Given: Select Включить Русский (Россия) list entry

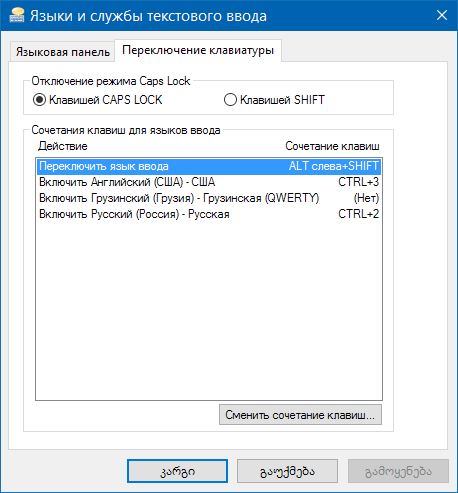Looking at the screenshot, I should pos(209,214).
